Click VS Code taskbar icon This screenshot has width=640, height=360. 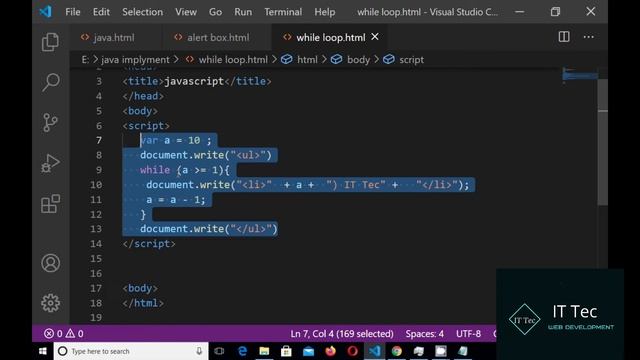click(375, 351)
